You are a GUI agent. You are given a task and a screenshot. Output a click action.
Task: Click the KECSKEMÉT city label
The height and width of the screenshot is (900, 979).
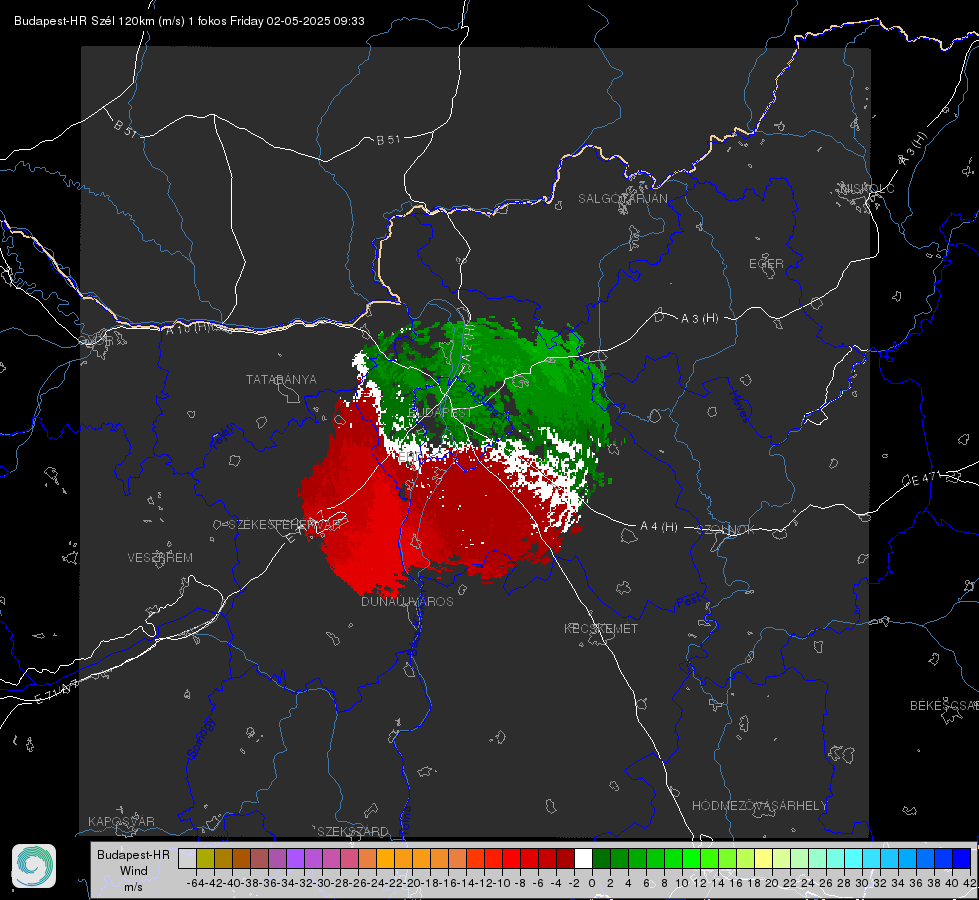click(x=601, y=629)
